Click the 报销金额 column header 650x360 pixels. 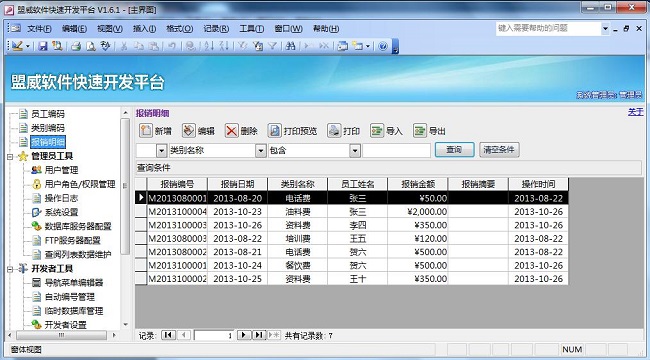pyautogui.click(x=417, y=184)
